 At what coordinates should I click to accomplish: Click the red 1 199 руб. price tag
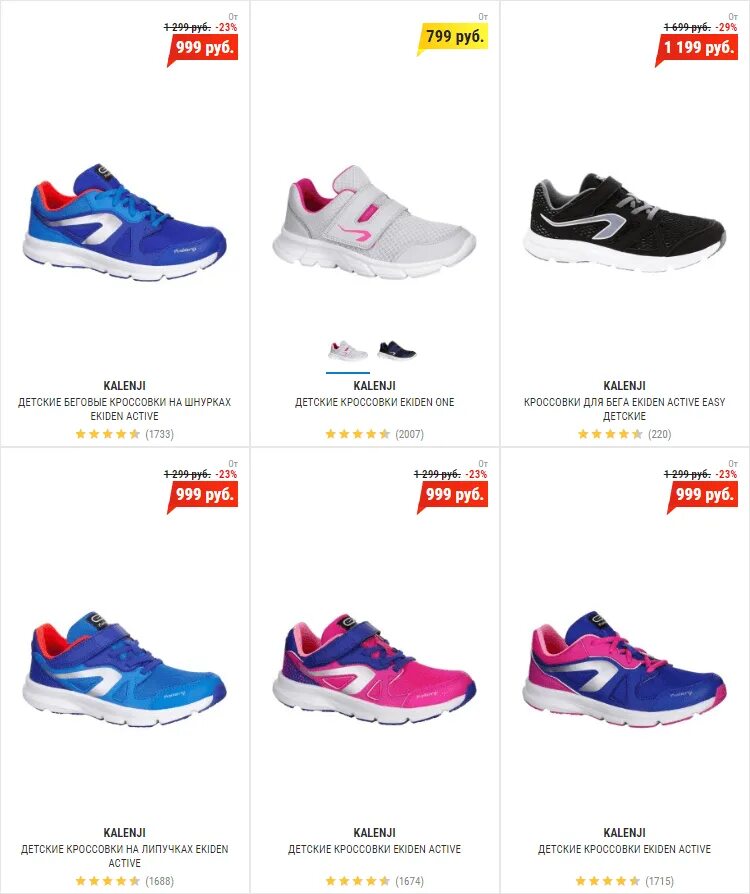pos(697,48)
